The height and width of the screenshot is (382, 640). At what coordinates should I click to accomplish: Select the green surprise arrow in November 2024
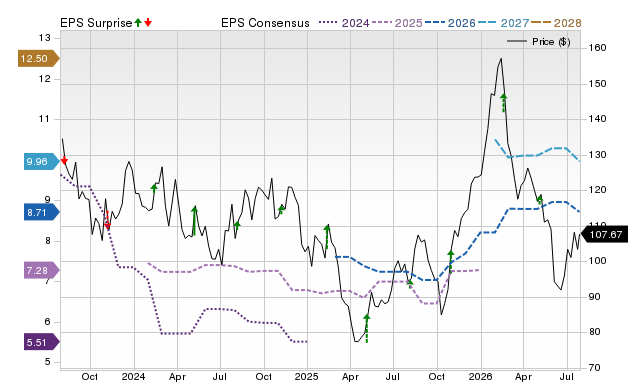click(281, 210)
